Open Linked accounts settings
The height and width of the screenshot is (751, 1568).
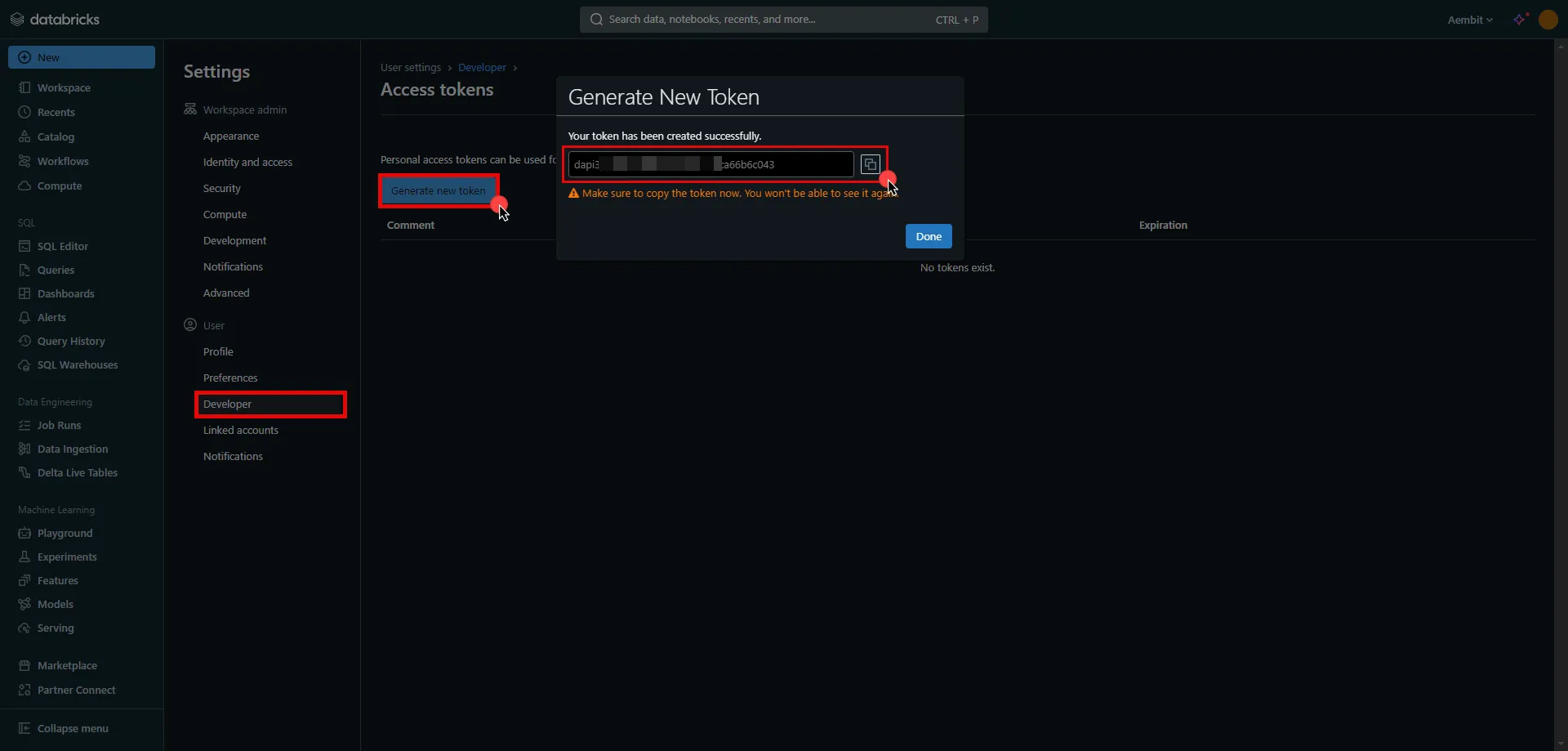click(x=241, y=430)
